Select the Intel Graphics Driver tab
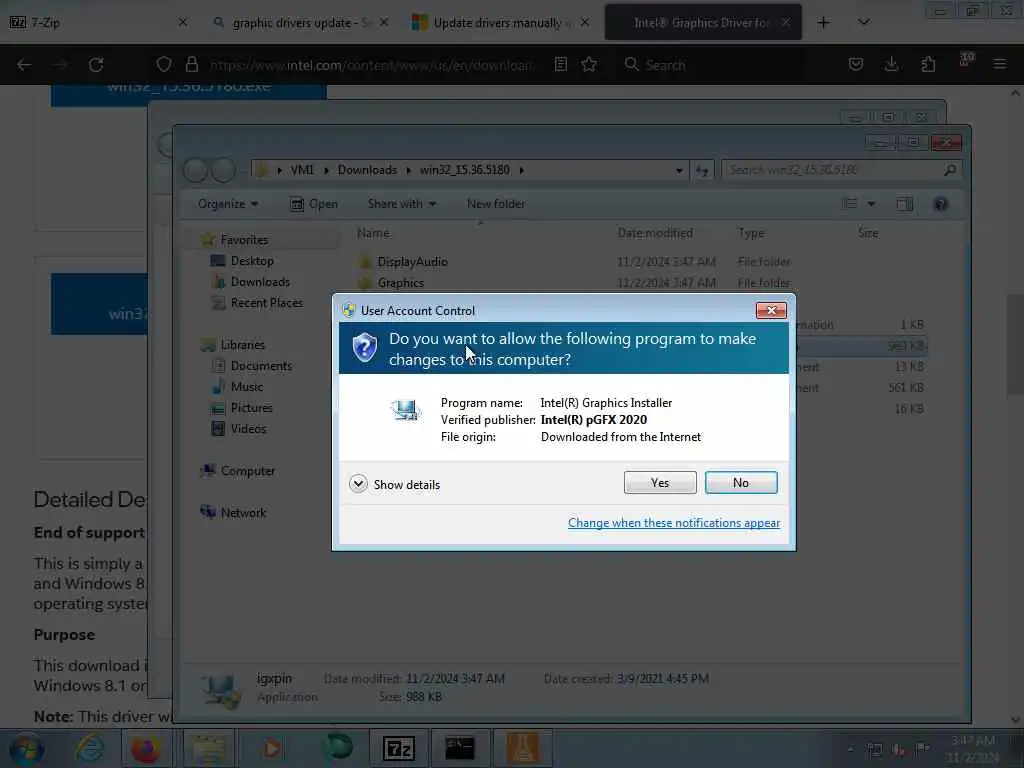Image resolution: width=1024 pixels, height=768 pixels. click(701, 22)
